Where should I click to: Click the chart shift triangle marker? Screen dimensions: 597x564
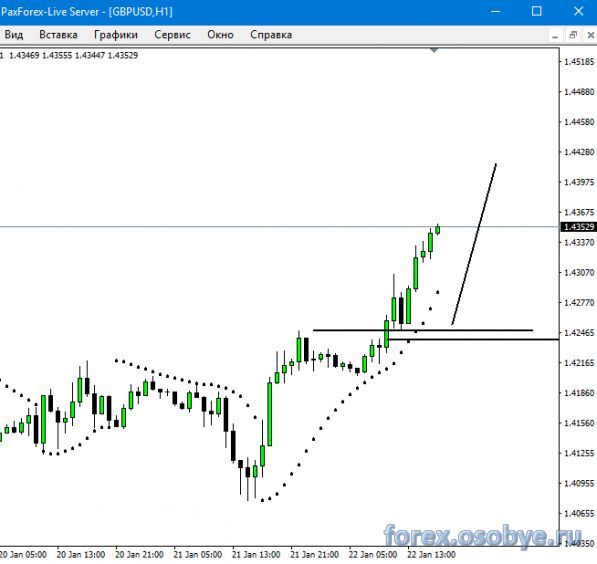(434, 50)
